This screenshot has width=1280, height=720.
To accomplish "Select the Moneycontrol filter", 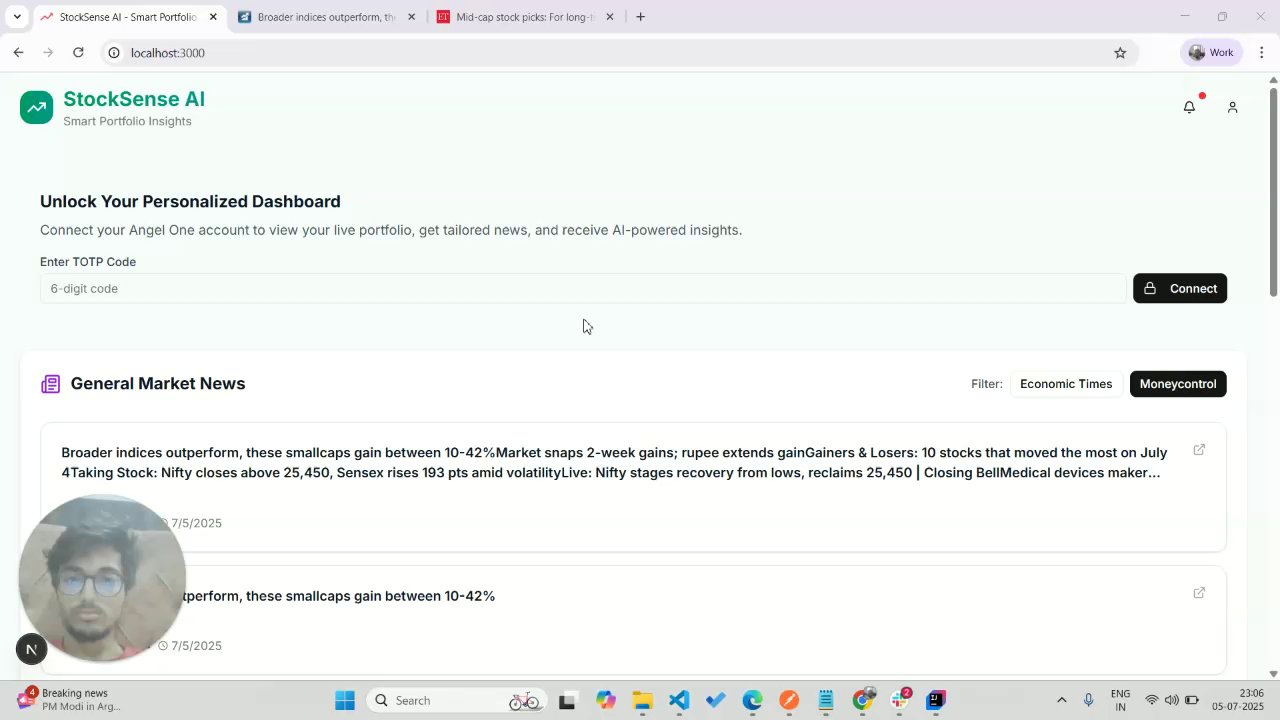I will click(1178, 384).
